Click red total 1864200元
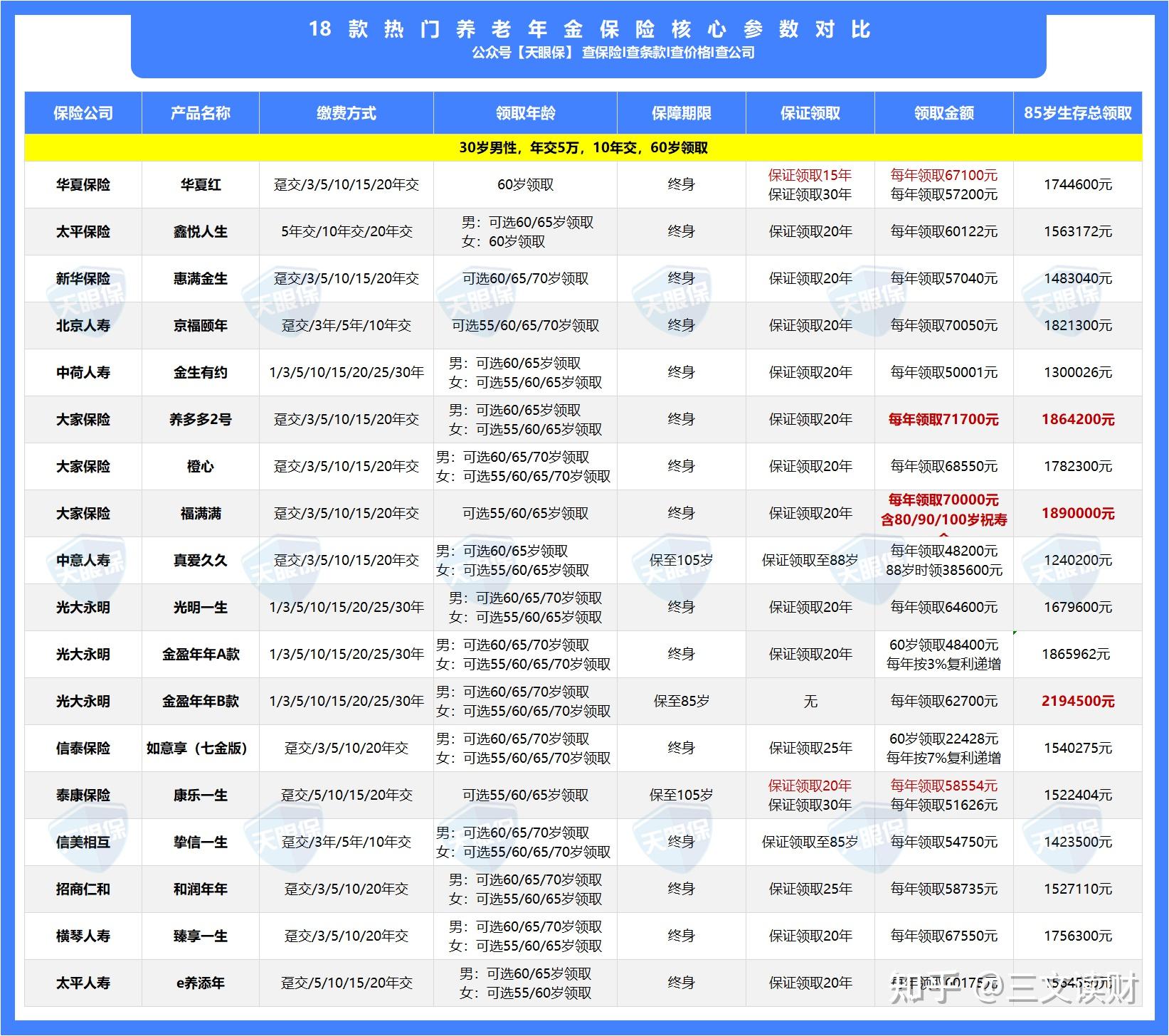 [1078, 420]
